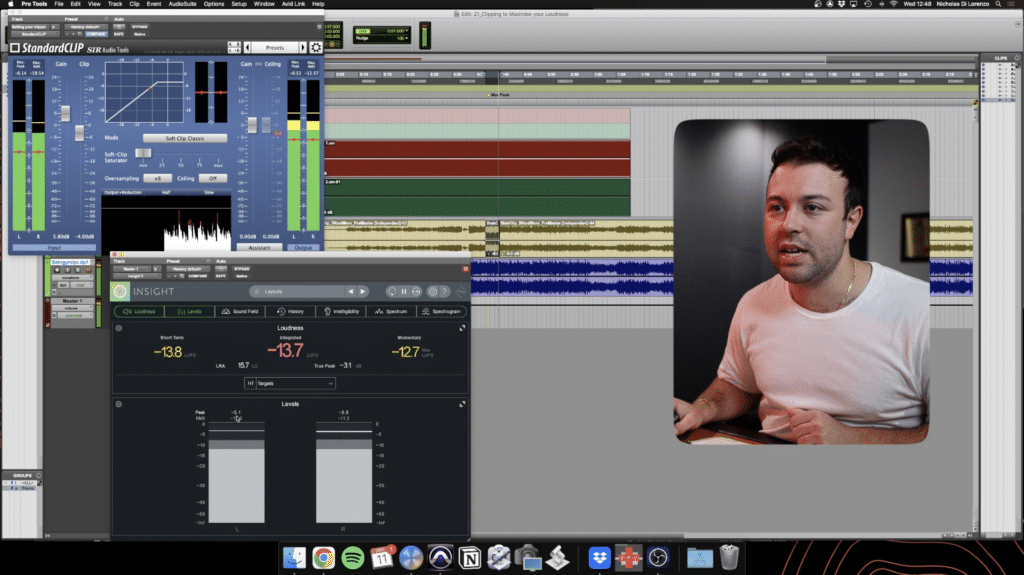Image resolution: width=1024 pixels, height=575 pixels.
Task: Open Calendar from the Dock
Action: (382, 557)
